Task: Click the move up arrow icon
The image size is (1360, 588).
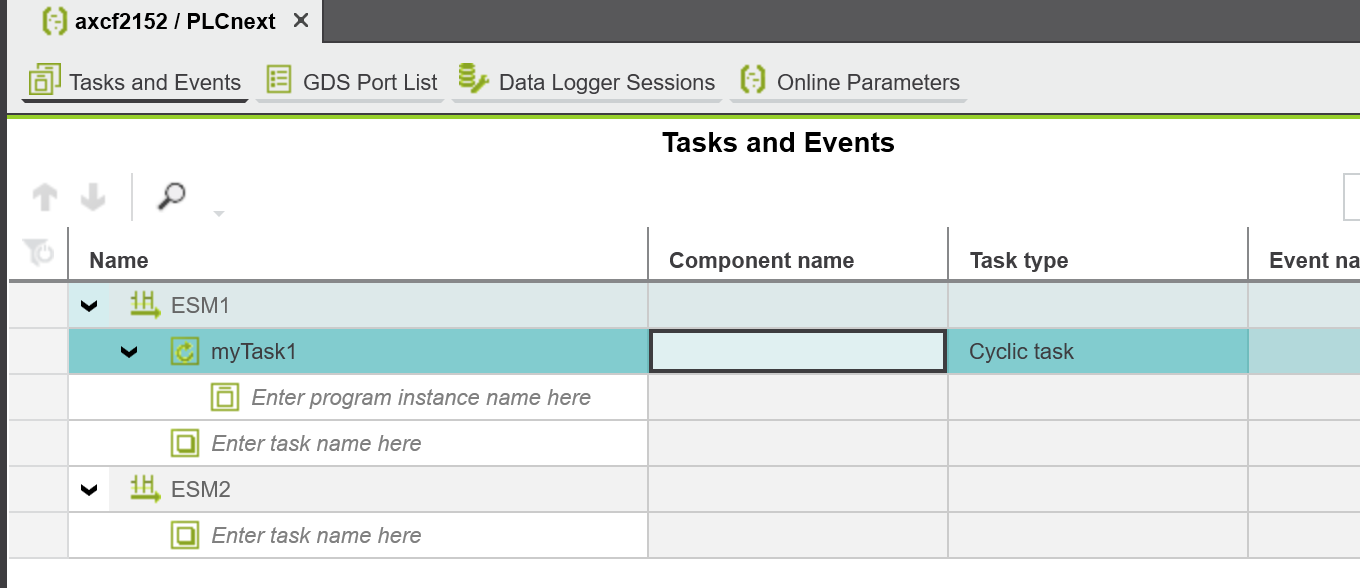Action: coord(45,197)
